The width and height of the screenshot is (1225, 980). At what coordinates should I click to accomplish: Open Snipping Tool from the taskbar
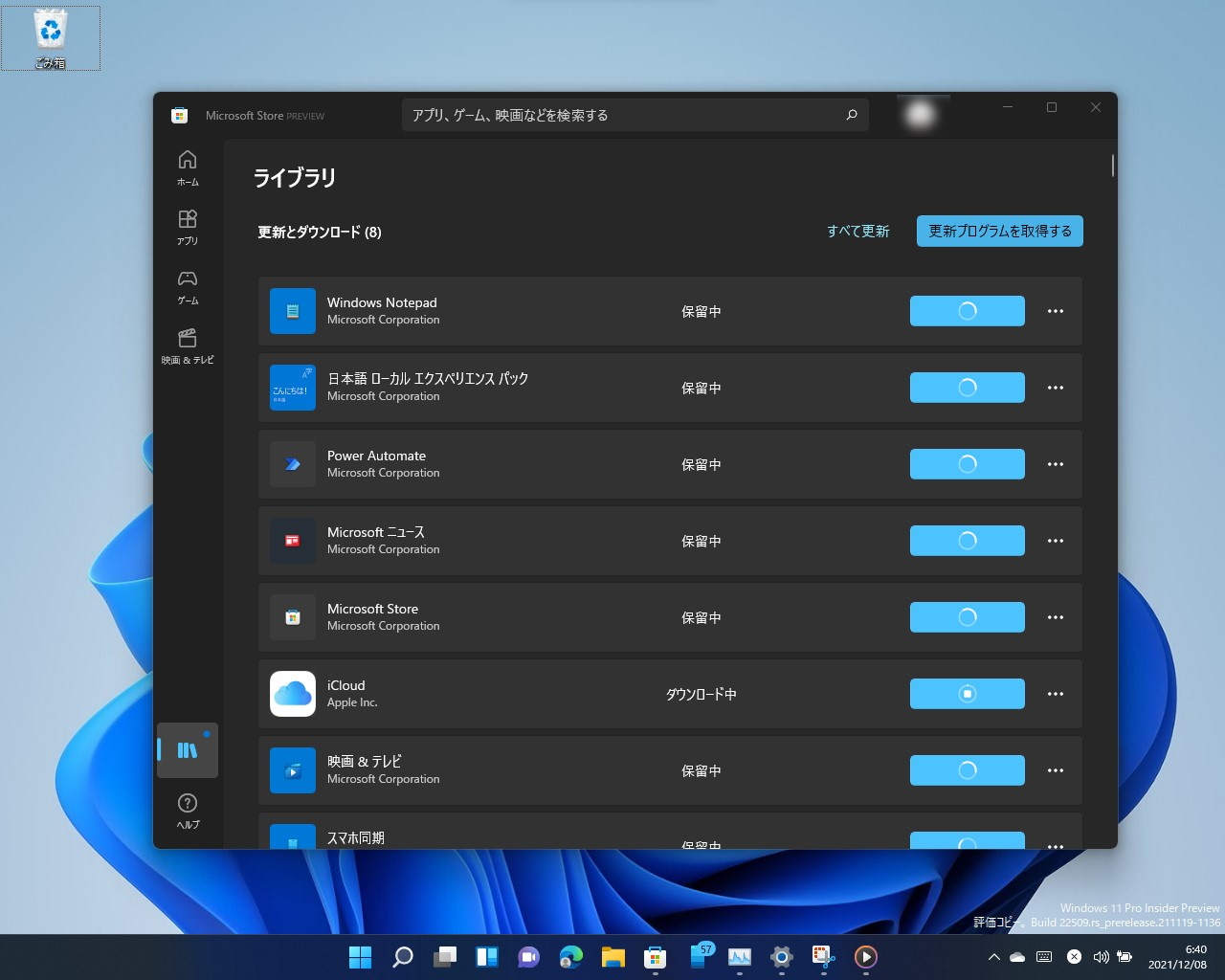(824, 956)
